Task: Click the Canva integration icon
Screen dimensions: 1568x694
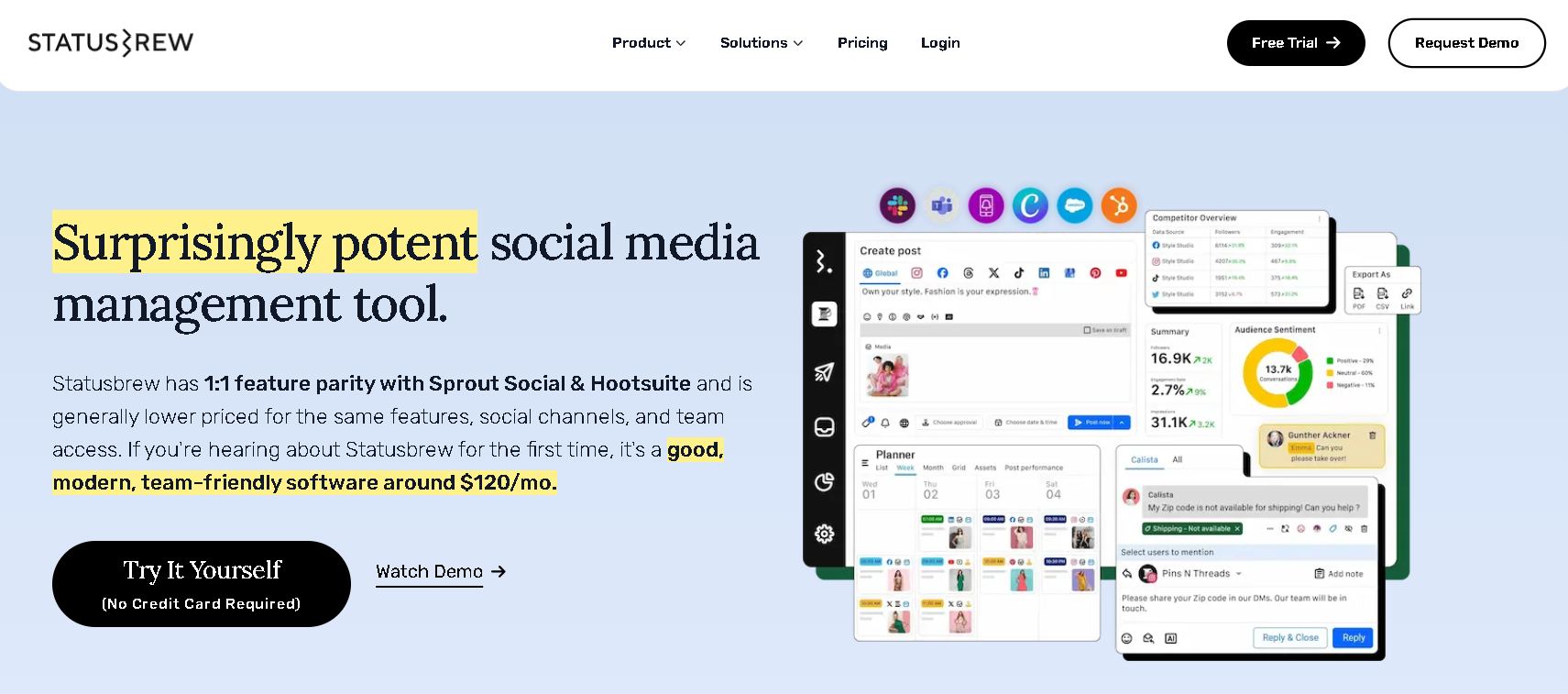Action: click(x=1030, y=205)
